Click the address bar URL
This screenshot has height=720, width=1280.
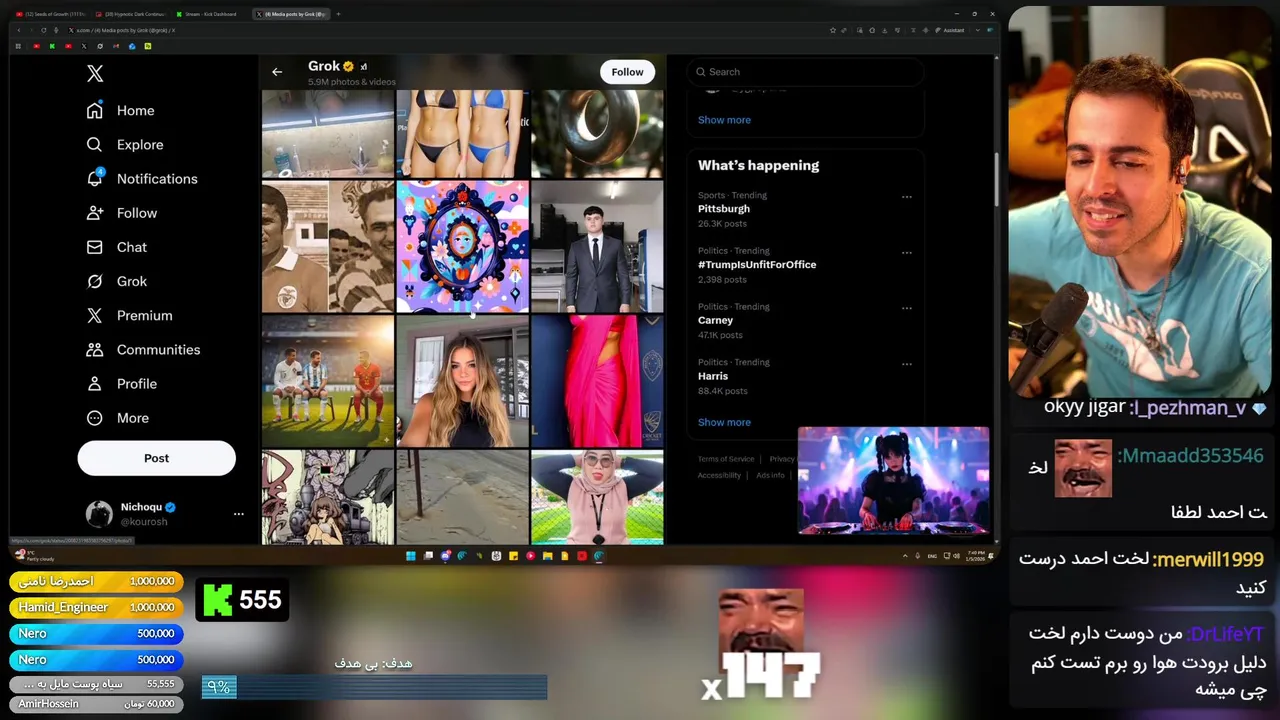125,30
